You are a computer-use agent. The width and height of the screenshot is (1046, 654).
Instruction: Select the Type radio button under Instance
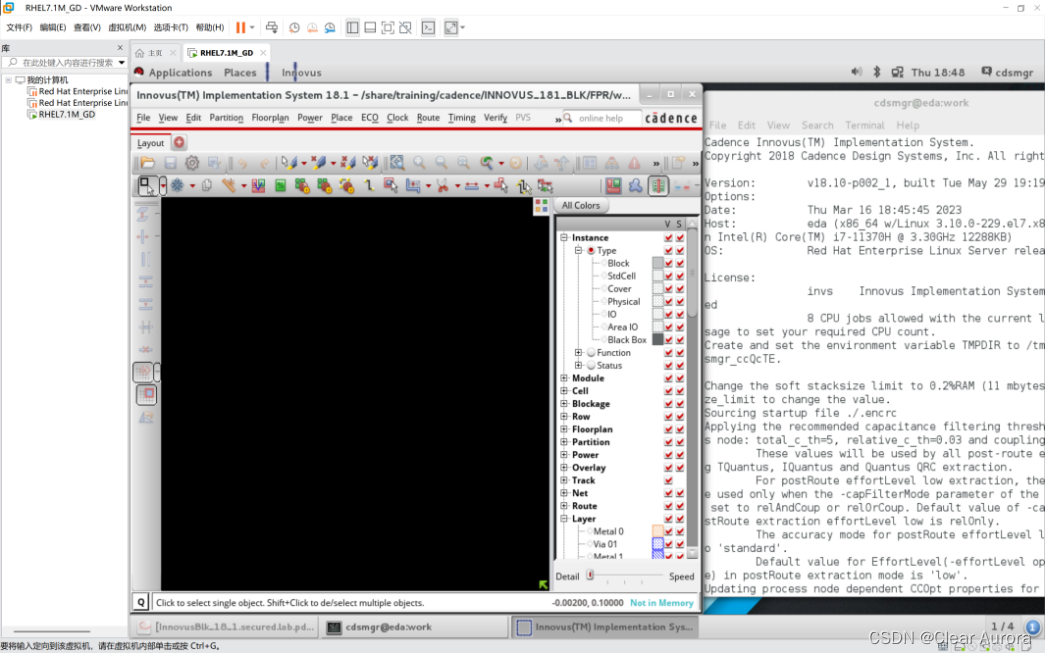[x=591, y=250]
